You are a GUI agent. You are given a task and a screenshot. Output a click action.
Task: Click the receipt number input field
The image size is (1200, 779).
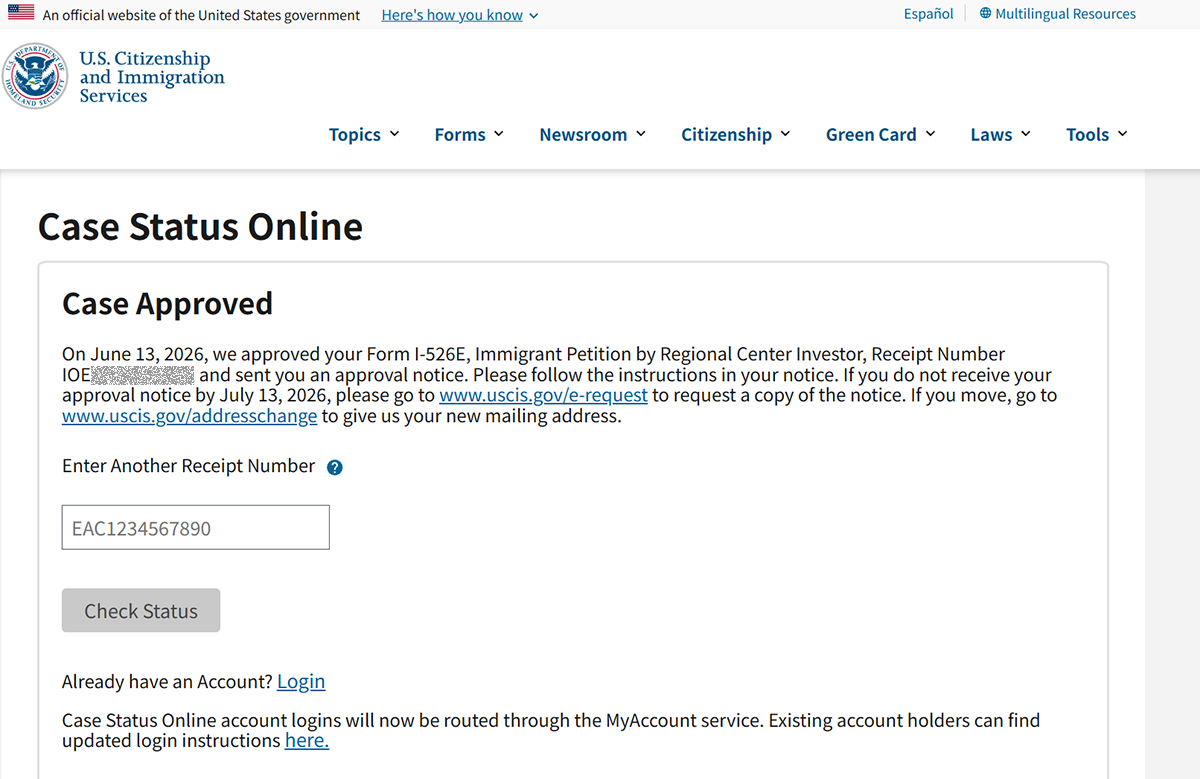click(x=196, y=527)
